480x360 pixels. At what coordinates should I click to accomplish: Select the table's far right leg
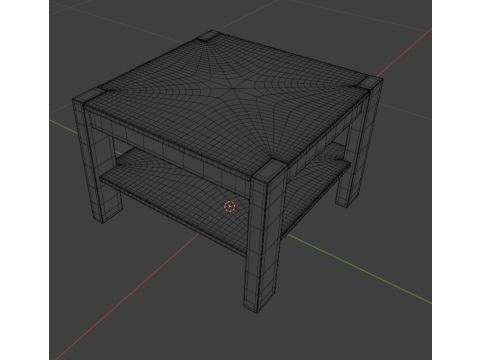point(359,143)
